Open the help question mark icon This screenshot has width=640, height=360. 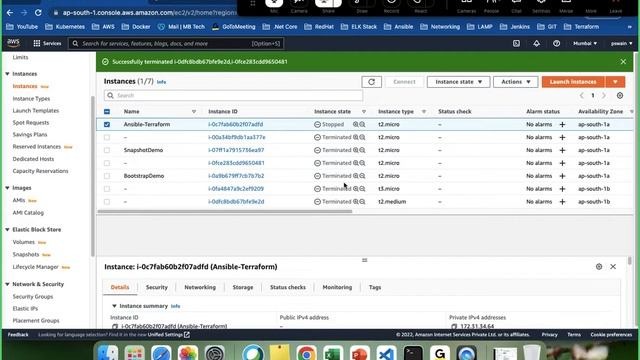(556, 43)
